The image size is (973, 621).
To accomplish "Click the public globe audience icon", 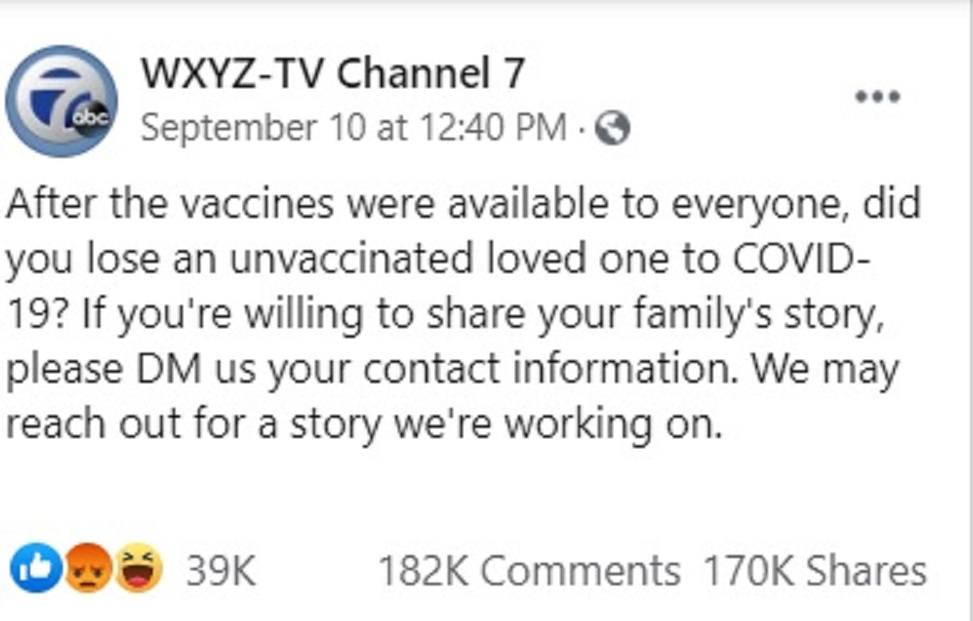I will click(x=612, y=128).
